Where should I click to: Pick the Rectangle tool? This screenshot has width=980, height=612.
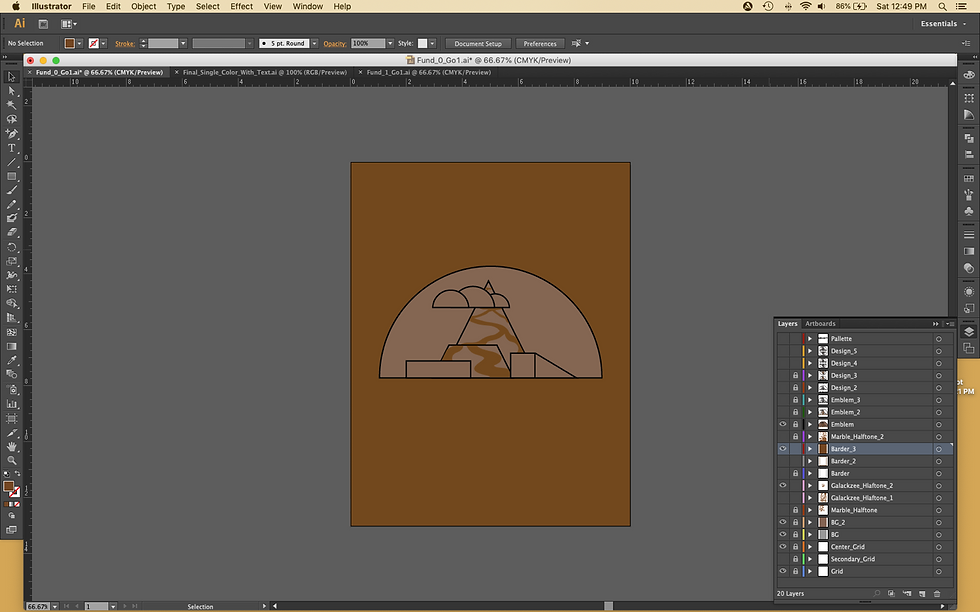click(12, 176)
